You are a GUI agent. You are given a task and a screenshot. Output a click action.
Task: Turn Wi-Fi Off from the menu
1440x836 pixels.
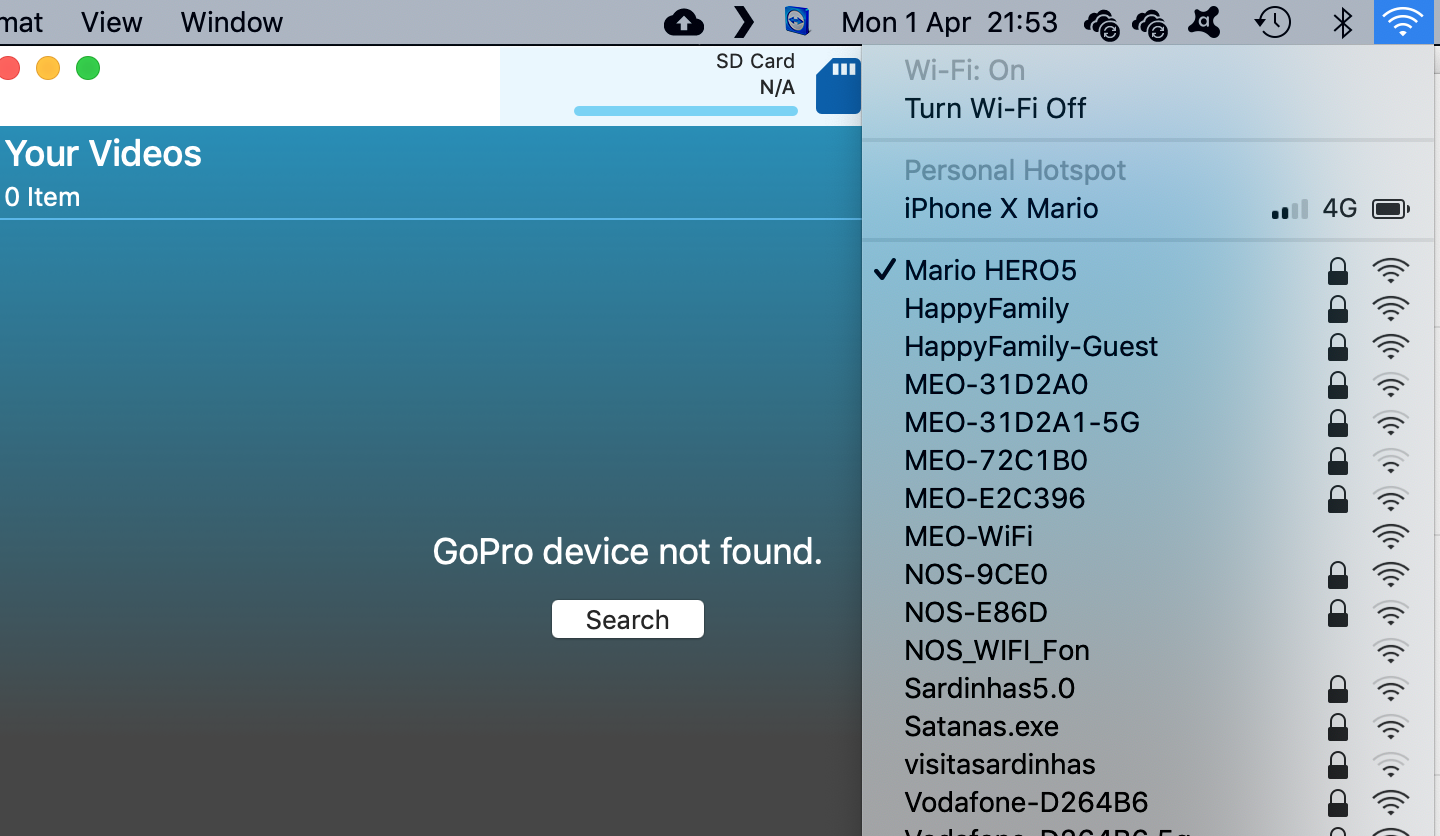click(x=1148, y=108)
